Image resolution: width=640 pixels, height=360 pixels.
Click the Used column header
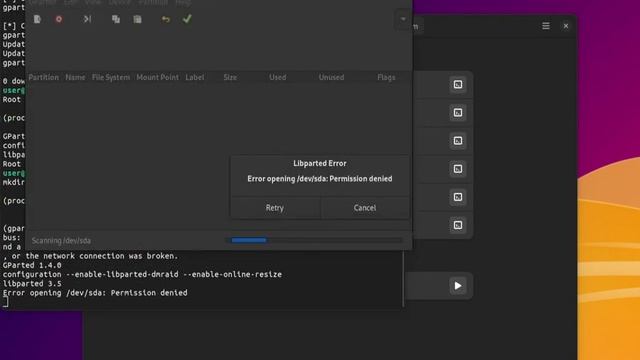click(x=278, y=77)
